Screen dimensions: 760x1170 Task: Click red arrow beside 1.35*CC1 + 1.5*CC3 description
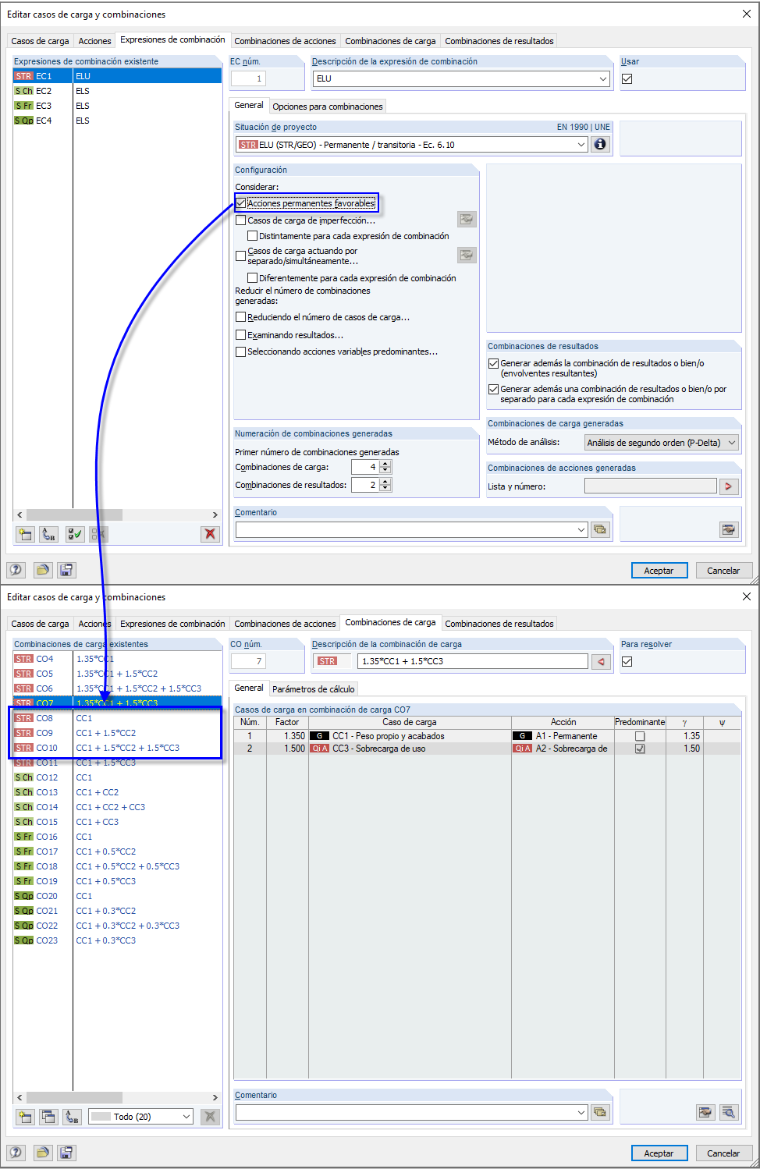pos(600,661)
